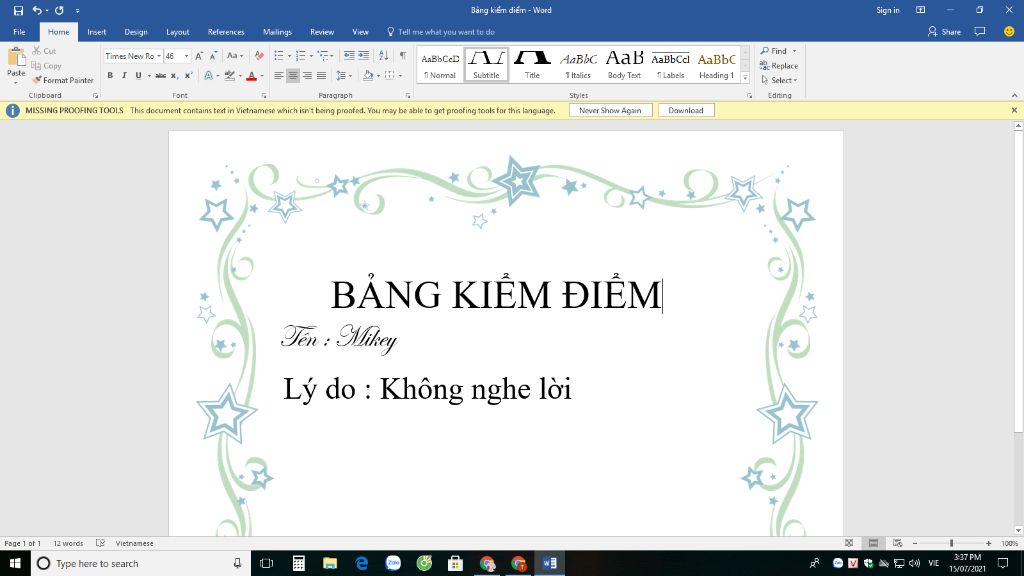Clear all formatting
This screenshot has width=1024, height=576.
[x=259, y=56]
